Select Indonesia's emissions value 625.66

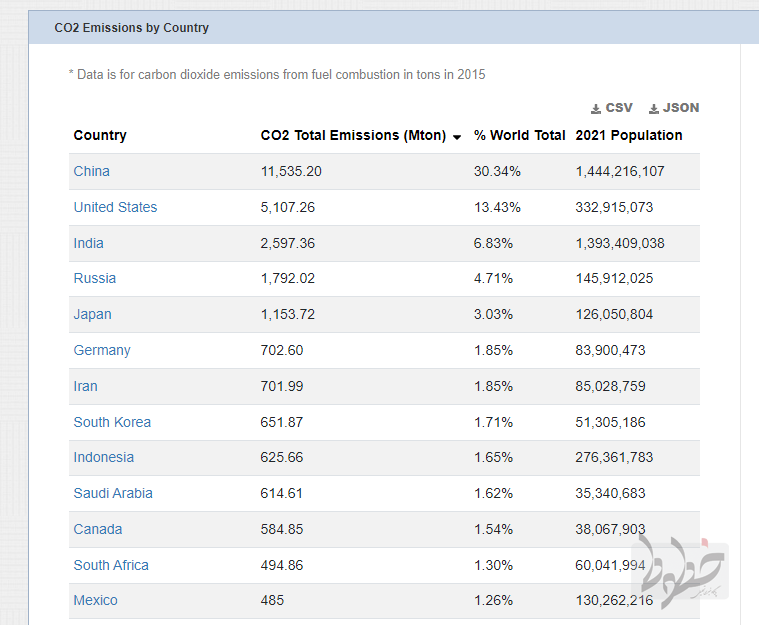(x=282, y=457)
